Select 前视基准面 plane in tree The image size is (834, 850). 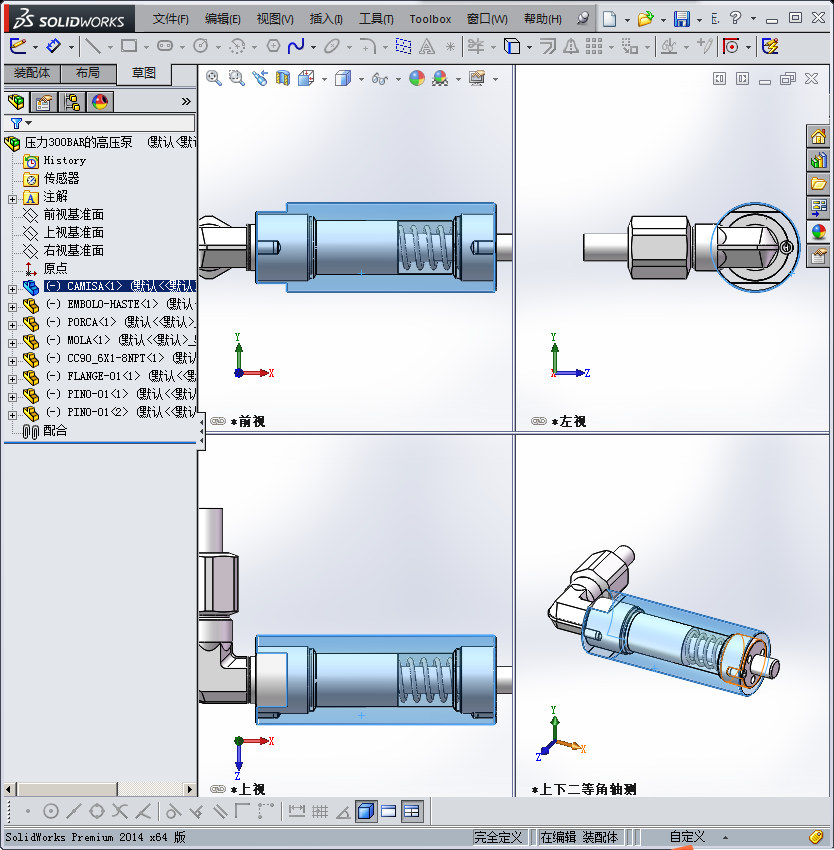coord(74,215)
